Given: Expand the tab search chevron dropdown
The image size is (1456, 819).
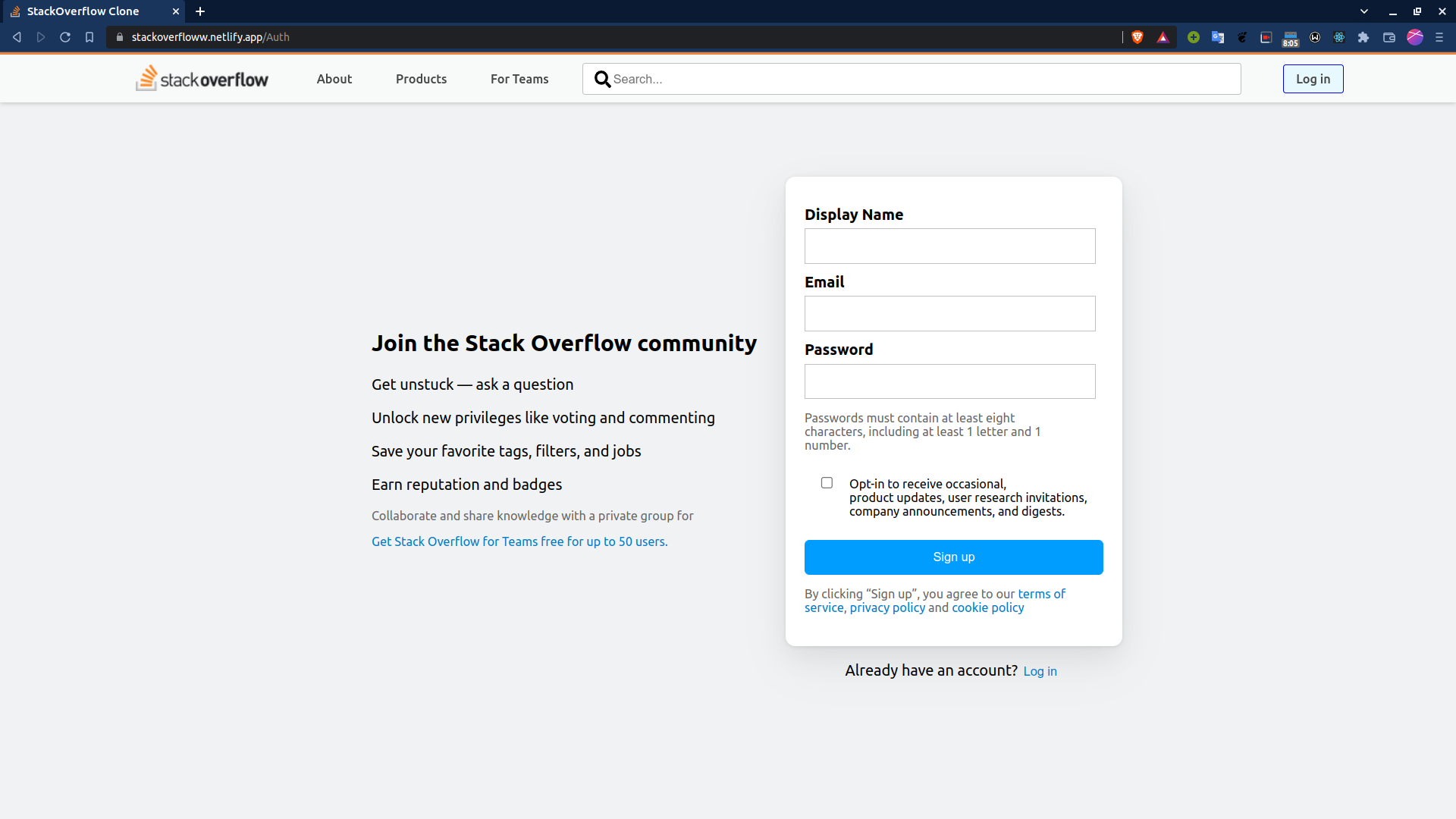Looking at the screenshot, I should point(1364,11).
